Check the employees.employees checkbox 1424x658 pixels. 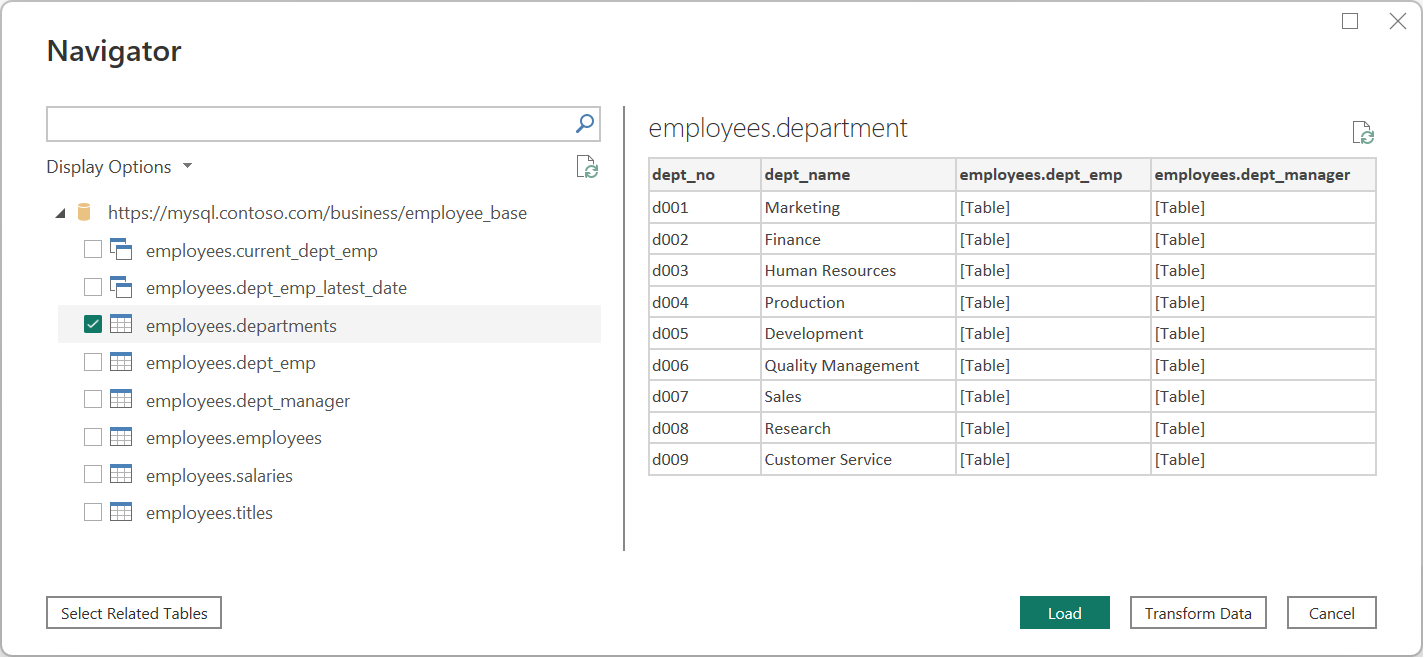(x=93, y=438)
